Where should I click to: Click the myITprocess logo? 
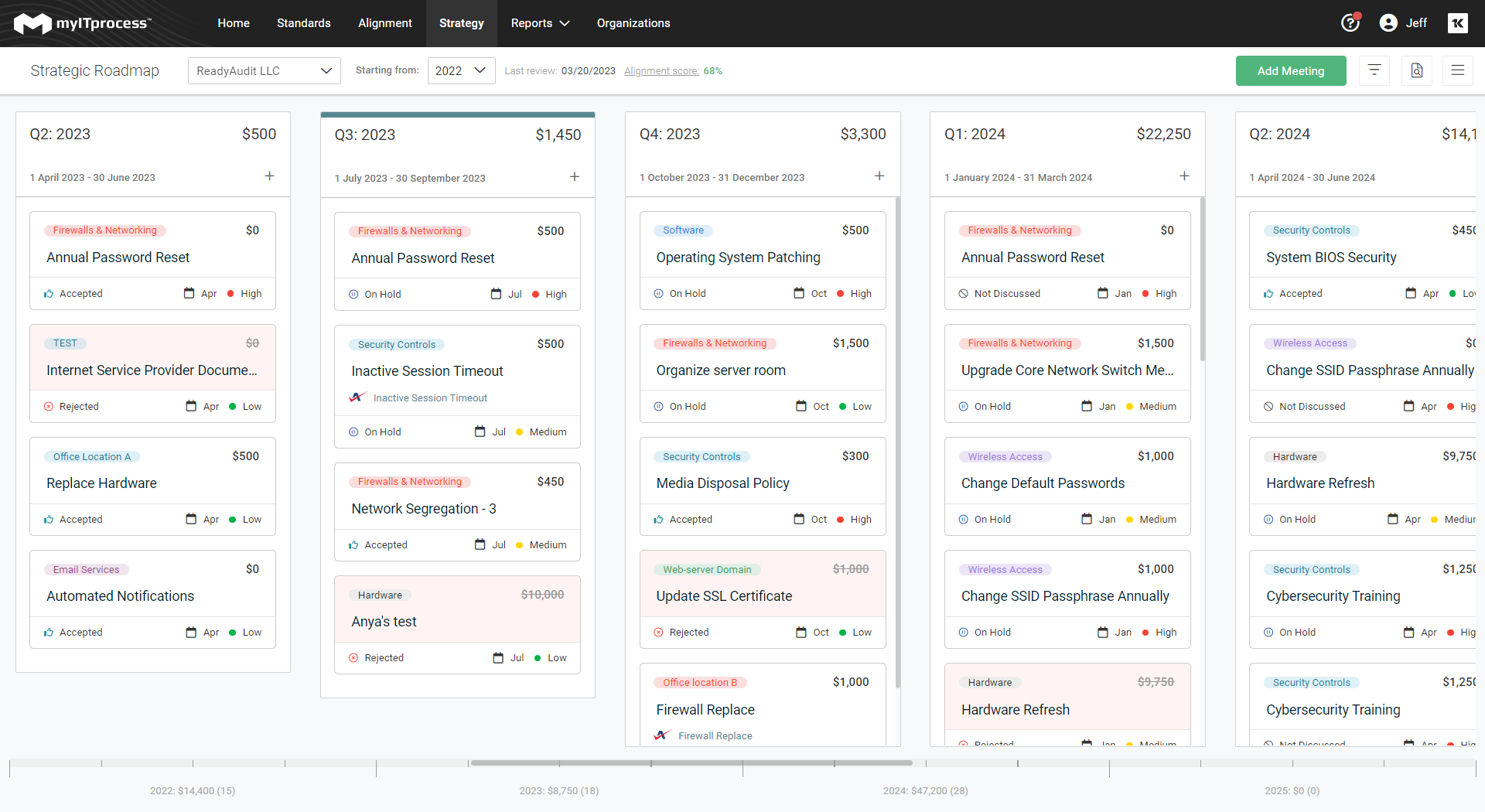[x=84, y=23]
